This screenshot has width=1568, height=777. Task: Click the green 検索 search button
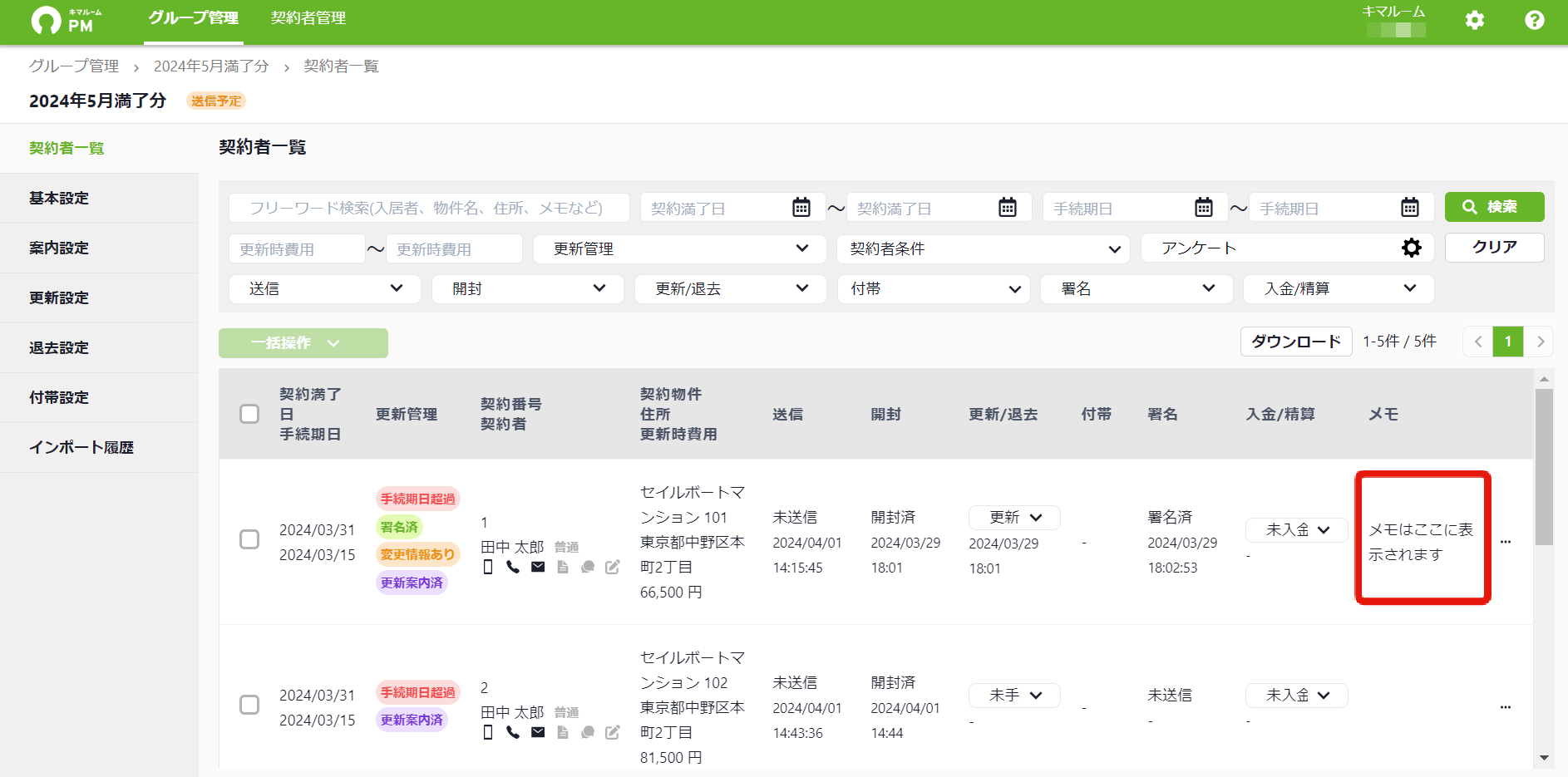1494,207
